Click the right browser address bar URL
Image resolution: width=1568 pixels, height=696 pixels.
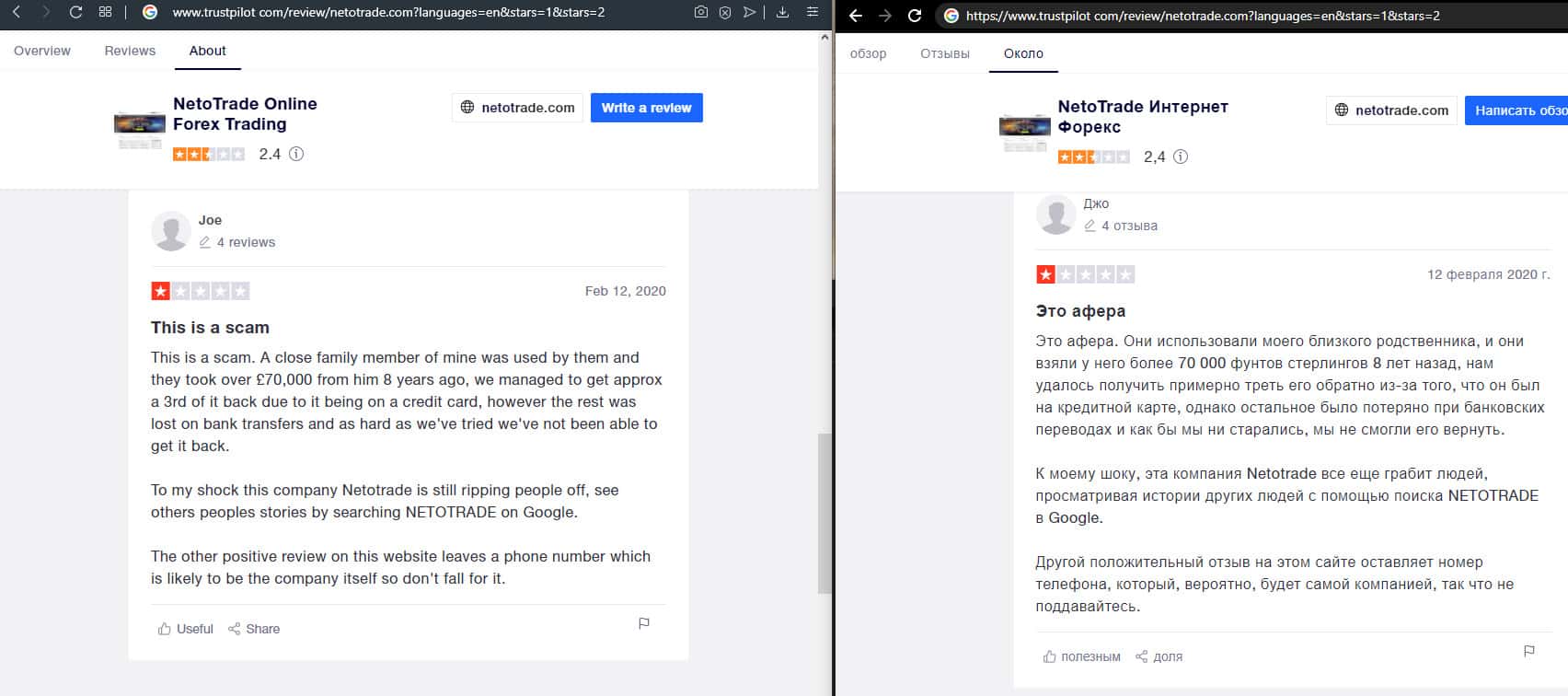pyautogui.click(x=1203, y=16)
